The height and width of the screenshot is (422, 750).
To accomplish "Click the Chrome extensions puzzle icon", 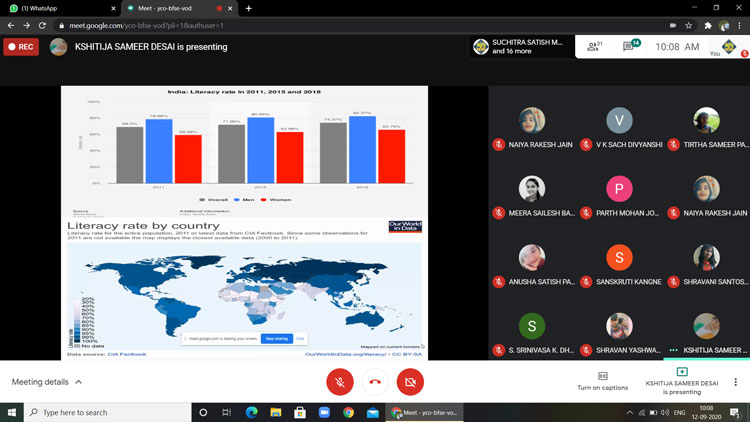I will click(x=707, y=25).
